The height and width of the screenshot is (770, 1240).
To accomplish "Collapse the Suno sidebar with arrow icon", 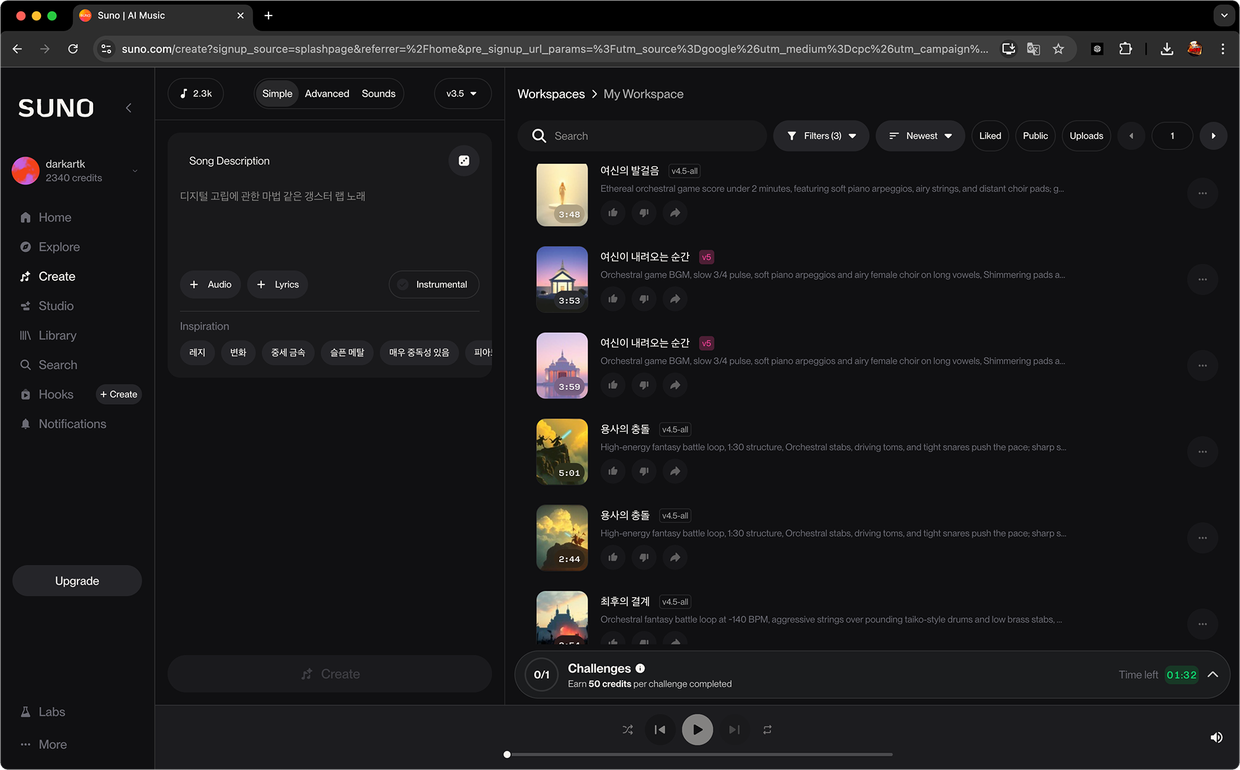I will pyautogui.click(x=128, y=108).
